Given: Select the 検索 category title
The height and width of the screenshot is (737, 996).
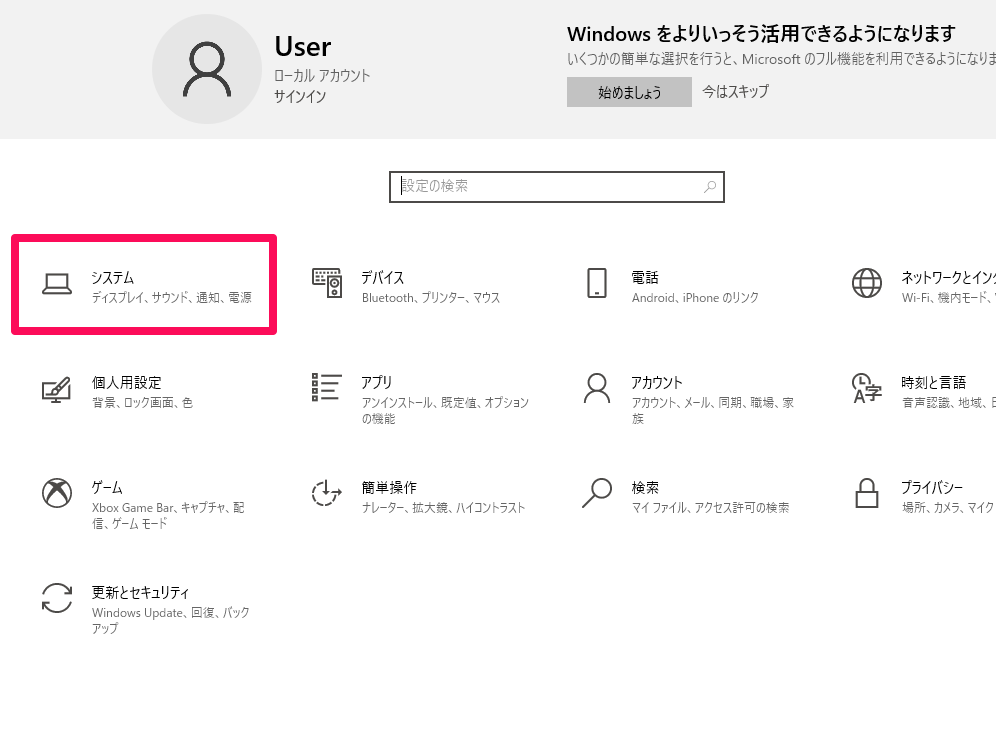Looking at the screenshot, I should point(645,487).
